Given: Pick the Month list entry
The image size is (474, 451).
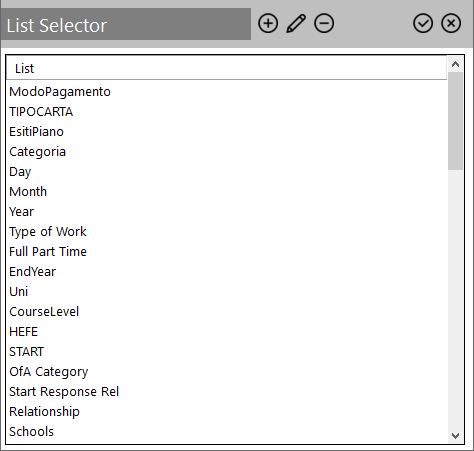Looking at the screenshot, I should point(227,192).
